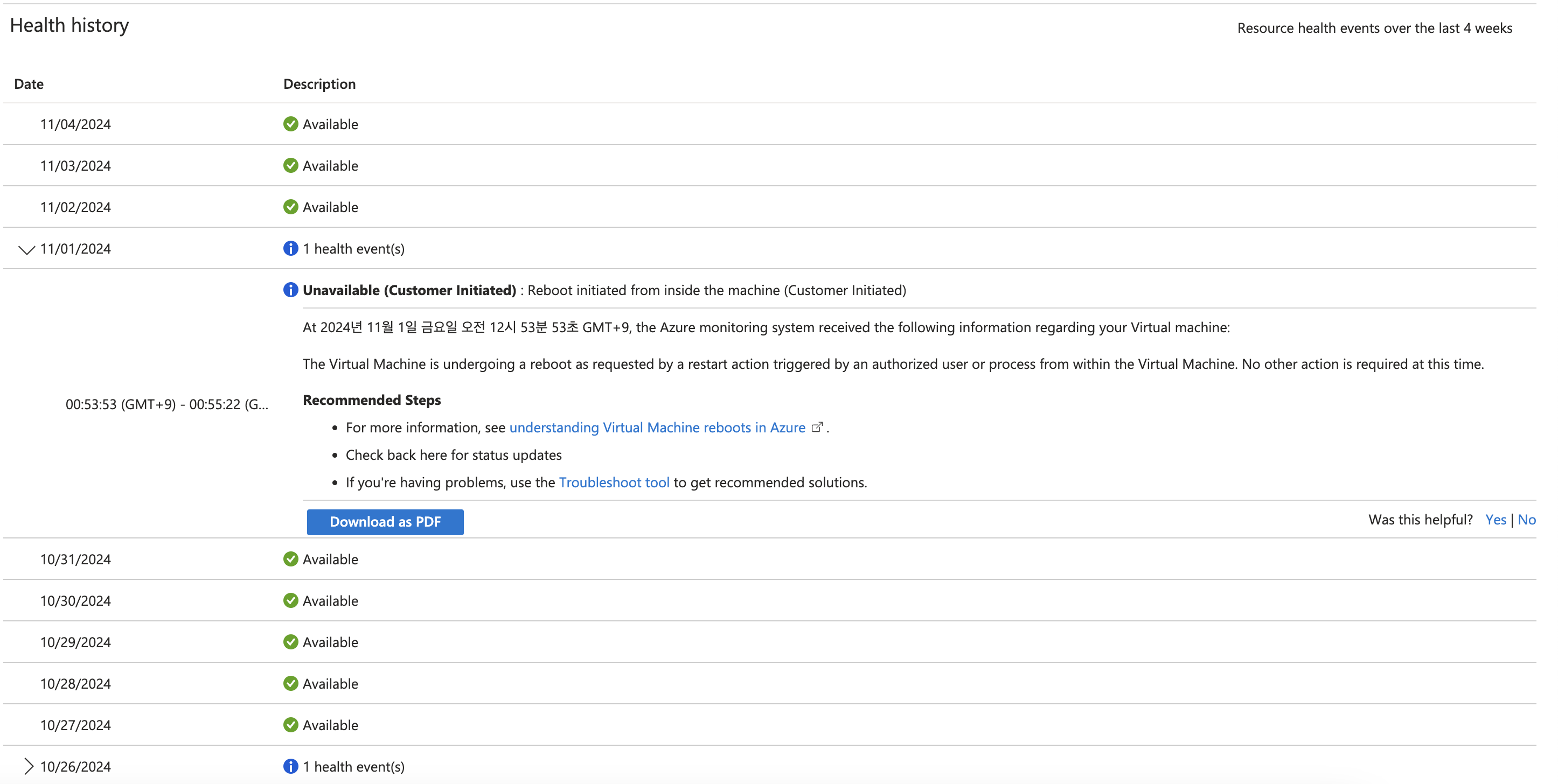Click info icon beside Unavailable (Customer Initiated)
Screen dimensions: 1558x784
click(291, 290)
